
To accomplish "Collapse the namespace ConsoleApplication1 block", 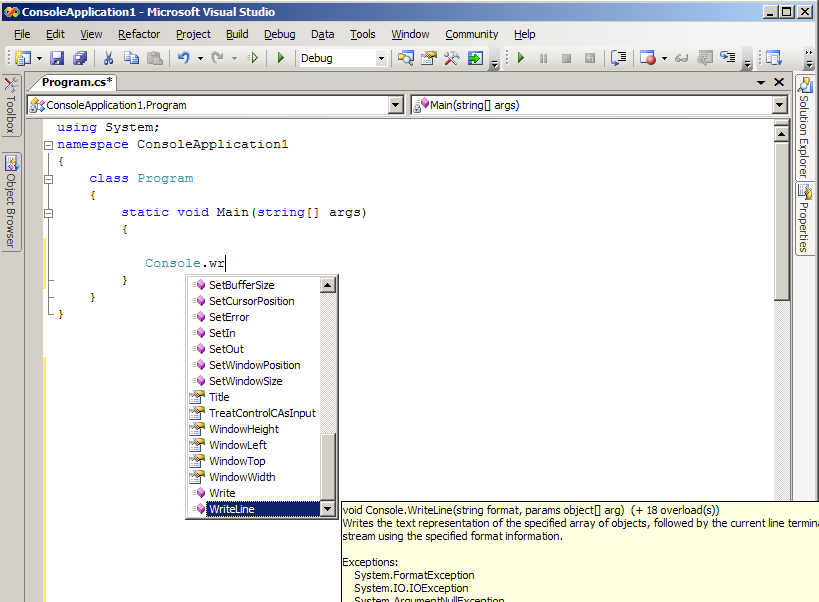I will click(x=49, y=145).
